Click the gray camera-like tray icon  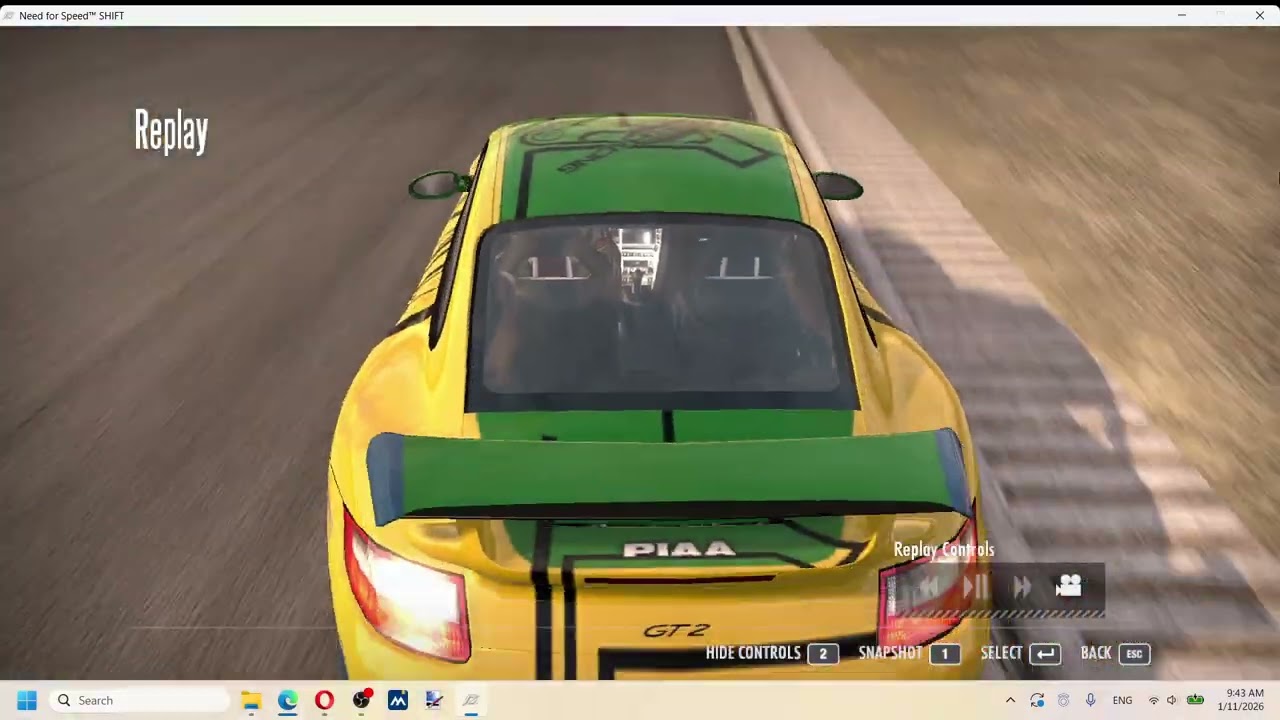1063,700
